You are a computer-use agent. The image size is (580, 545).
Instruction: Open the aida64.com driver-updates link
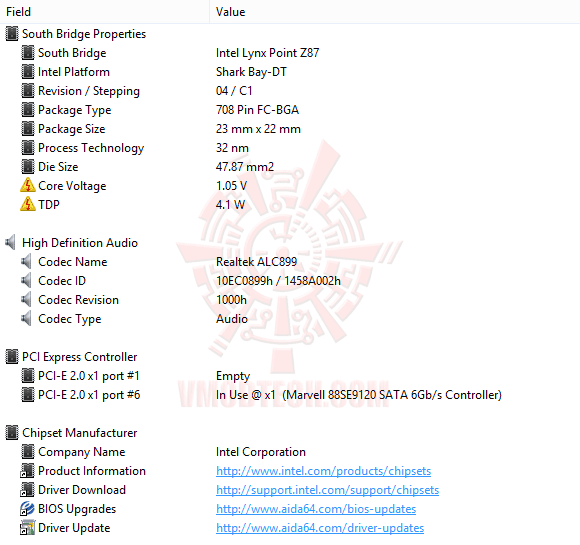coord(320,528)
